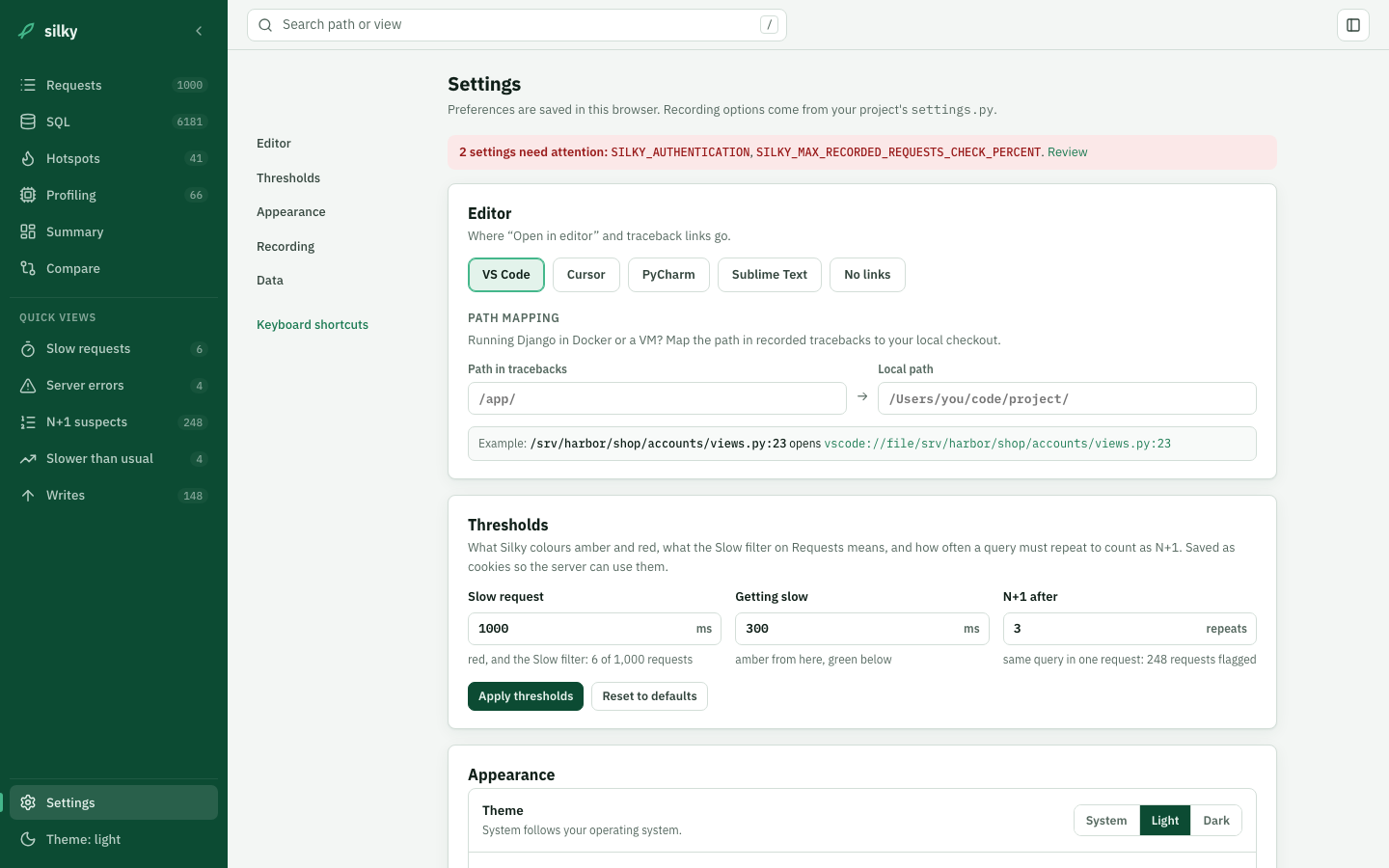Viewport: 1389px width, 868px height.
Task: Open the Profiling chip icon
Action: (x=28, y=195)
